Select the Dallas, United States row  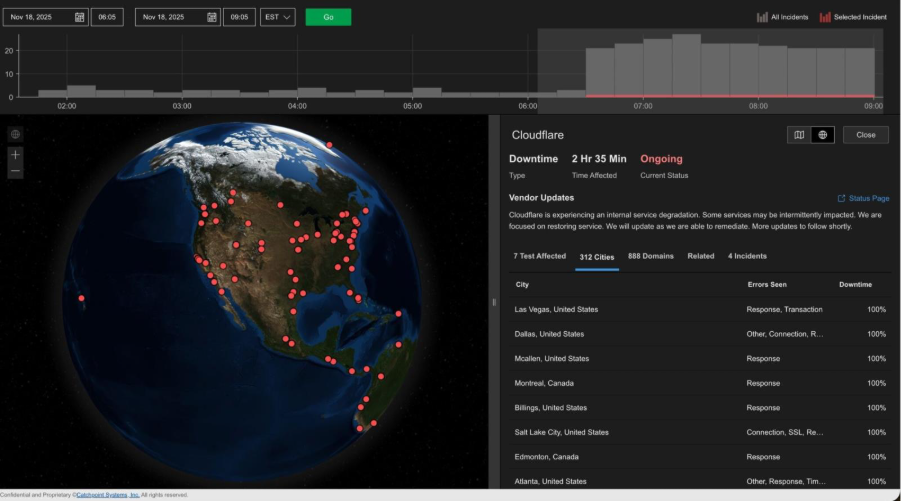tap(700, 334)
